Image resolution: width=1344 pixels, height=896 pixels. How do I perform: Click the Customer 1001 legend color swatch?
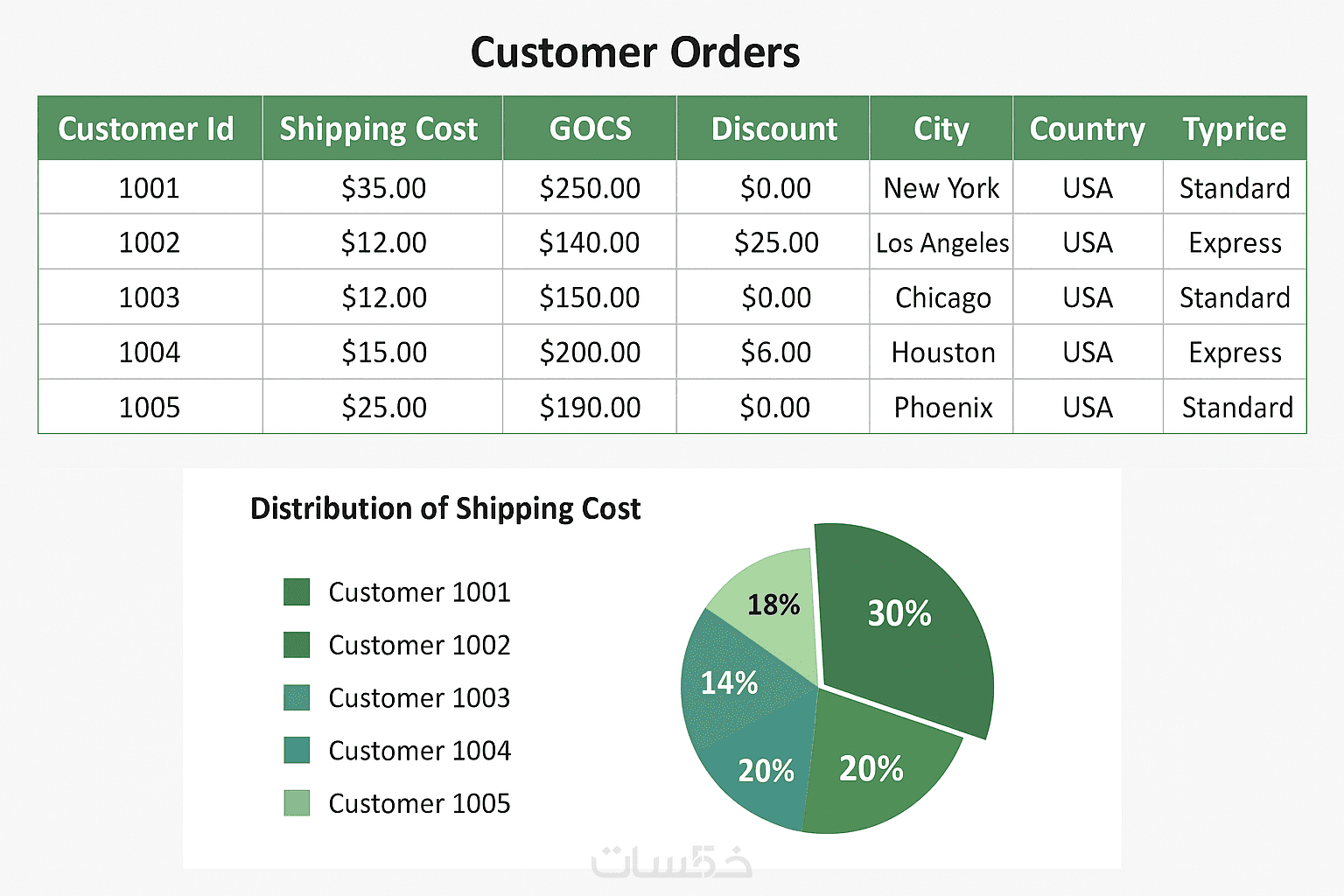click(x=297, y=592)
